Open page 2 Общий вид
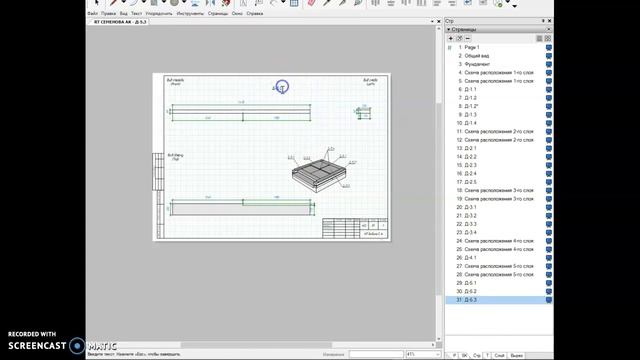 476,56
